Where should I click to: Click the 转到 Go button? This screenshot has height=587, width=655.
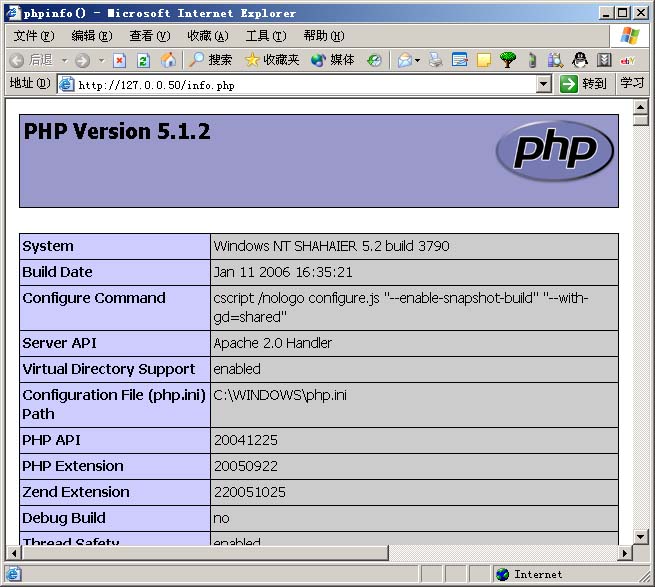(x=583, y=84)
